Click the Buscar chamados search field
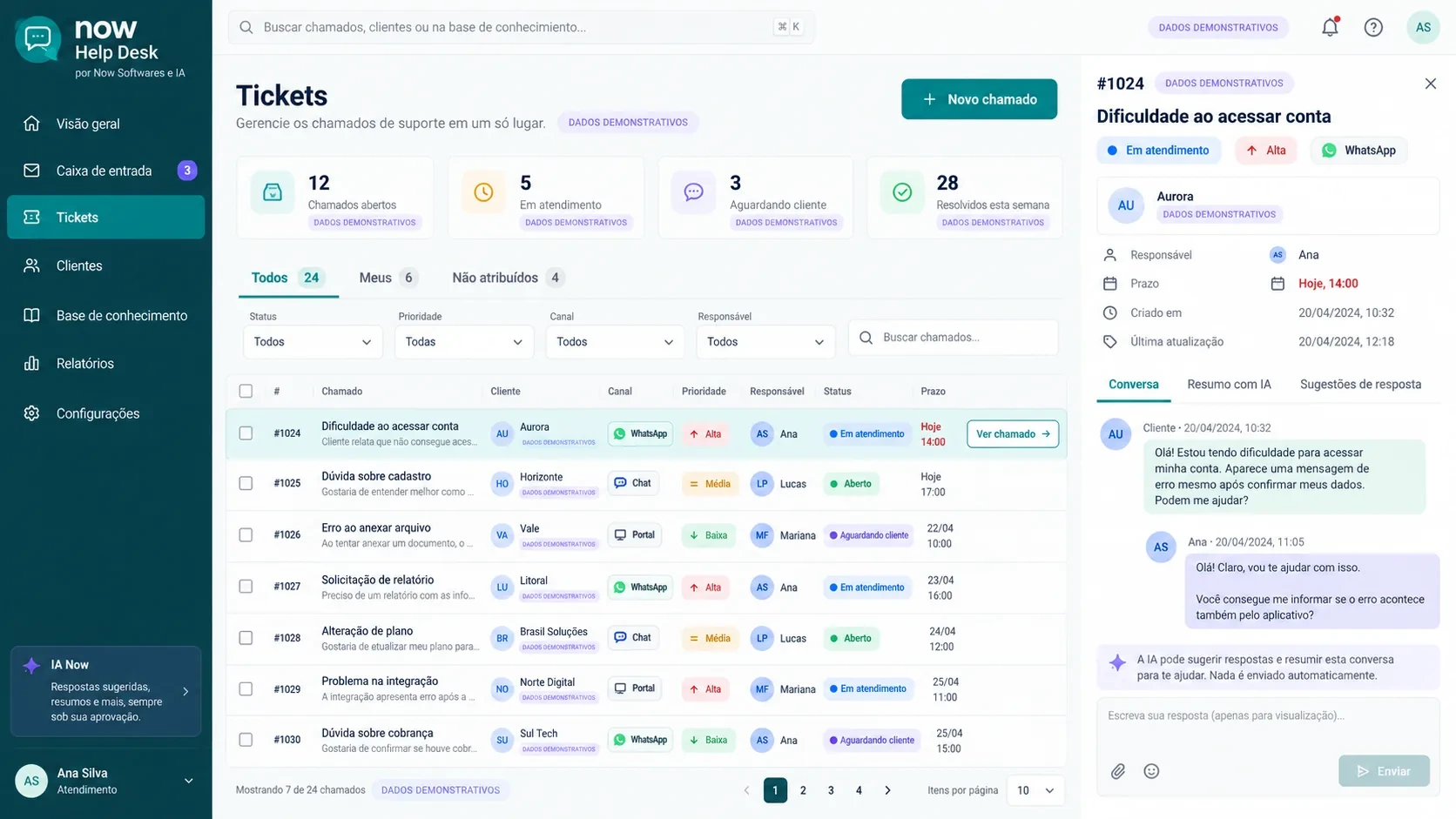Screen dimensions: 1456x819 click(953, 338)
